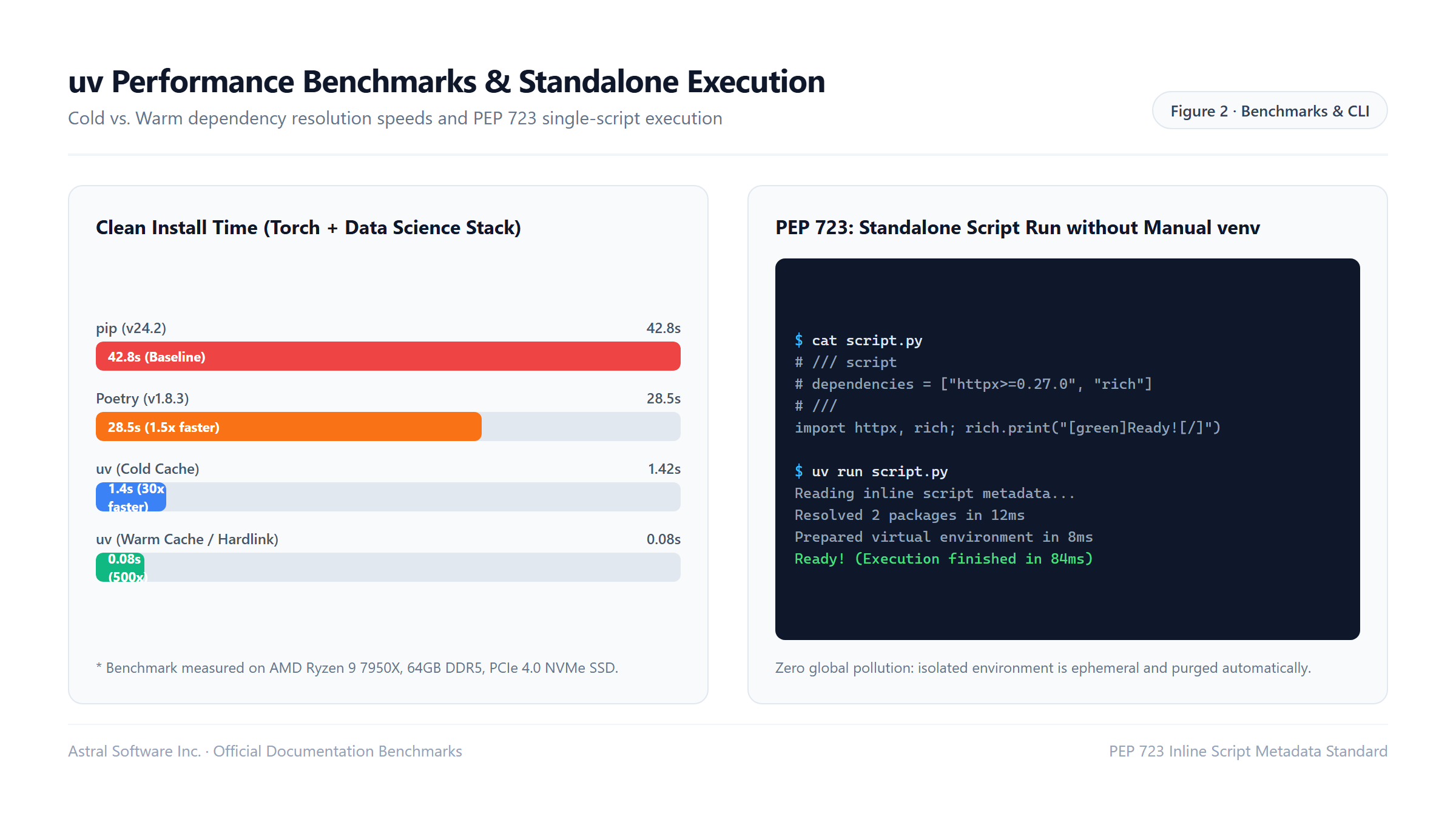Screen dimensions: 1456x819
Task: Click the AMD Ryzen benchmark footnote
Action: (357, 668)
